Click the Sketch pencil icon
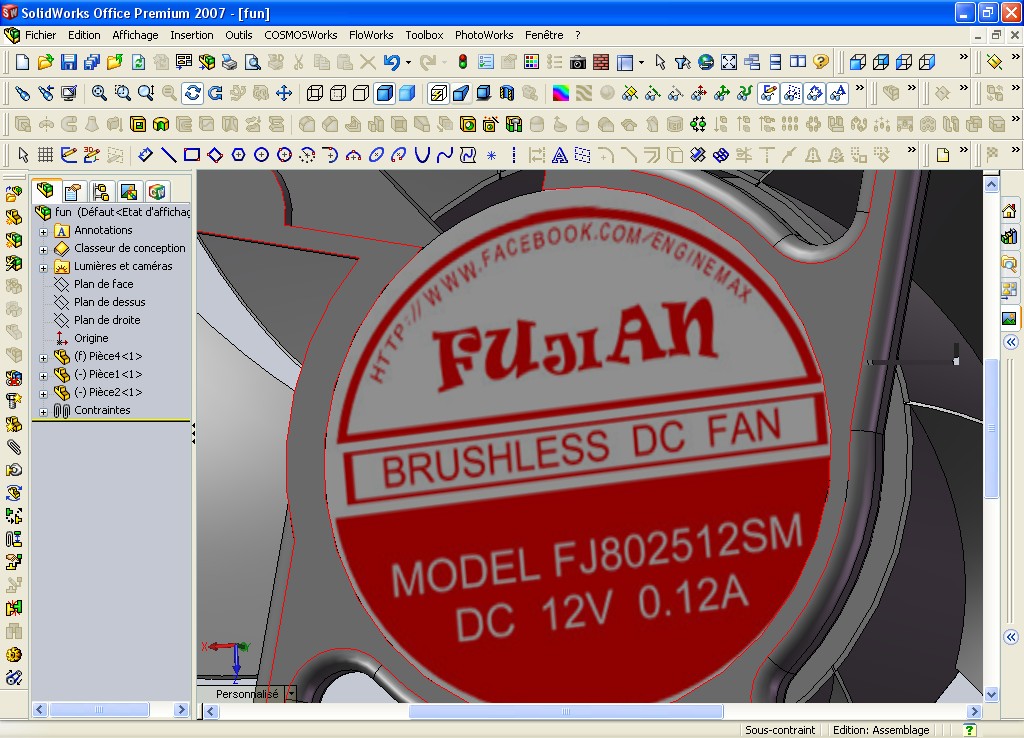 click(69, 155)
